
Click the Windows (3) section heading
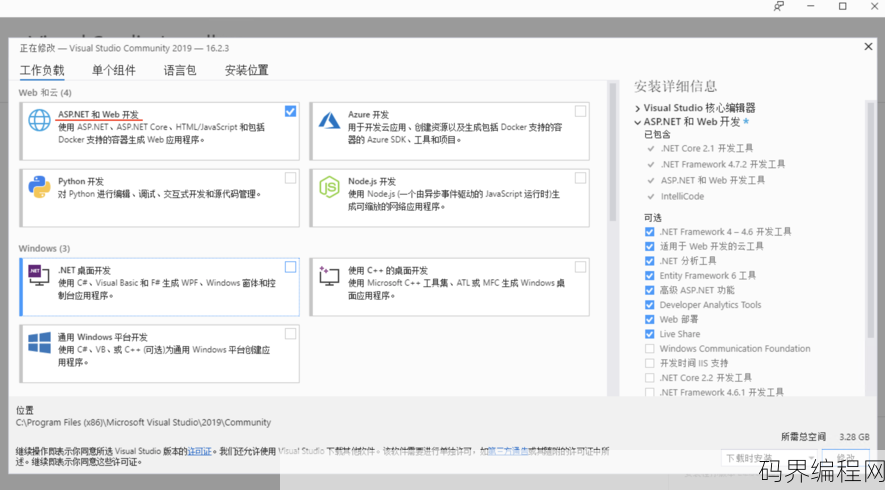(x=45, y=248)
